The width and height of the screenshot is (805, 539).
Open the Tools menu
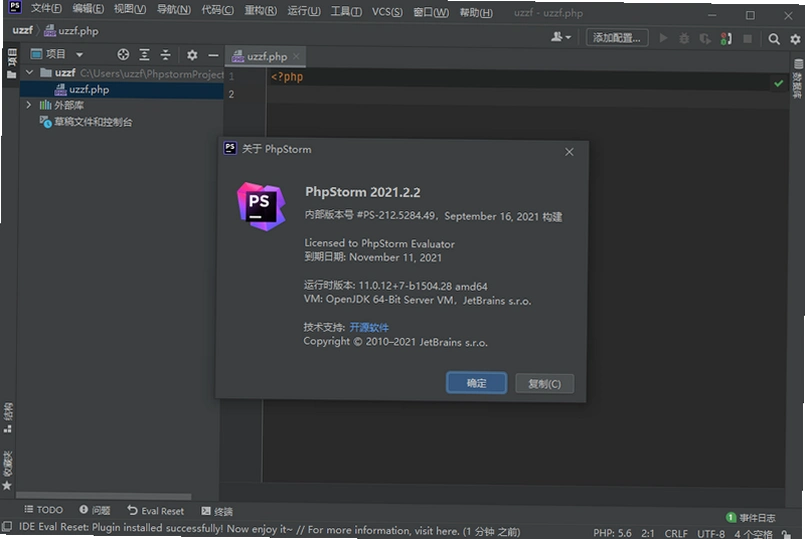point(346,11)
